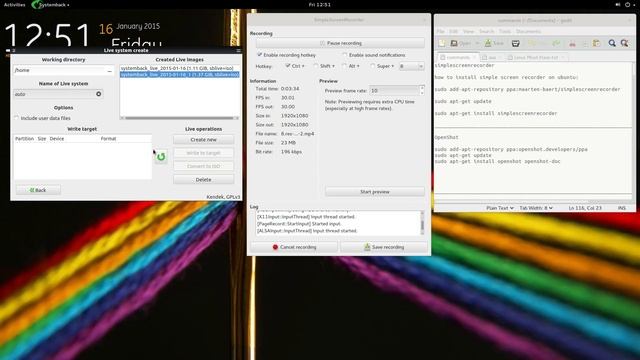Open Activities overview in the top bar
Screen dimensions: 640x360
14,4
